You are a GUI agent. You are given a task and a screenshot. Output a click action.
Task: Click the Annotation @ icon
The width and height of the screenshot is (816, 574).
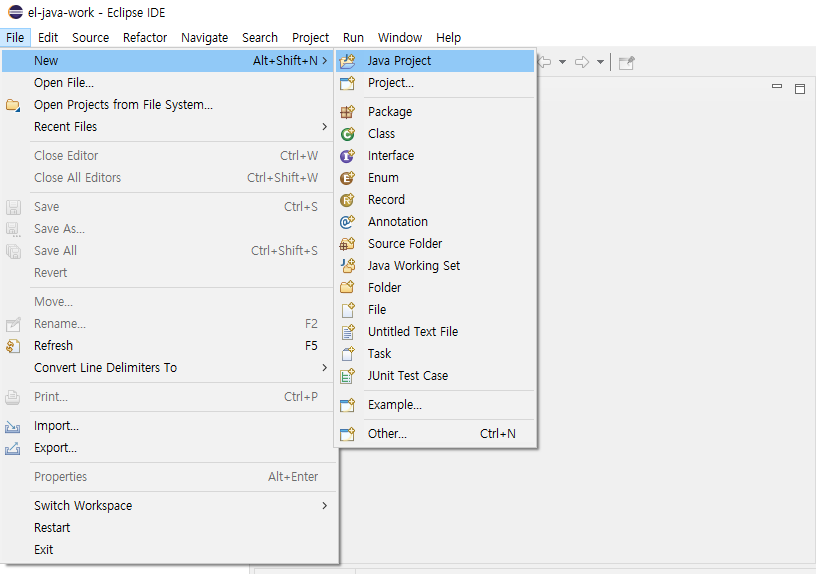pyautogui.click(x=347, y=222)
